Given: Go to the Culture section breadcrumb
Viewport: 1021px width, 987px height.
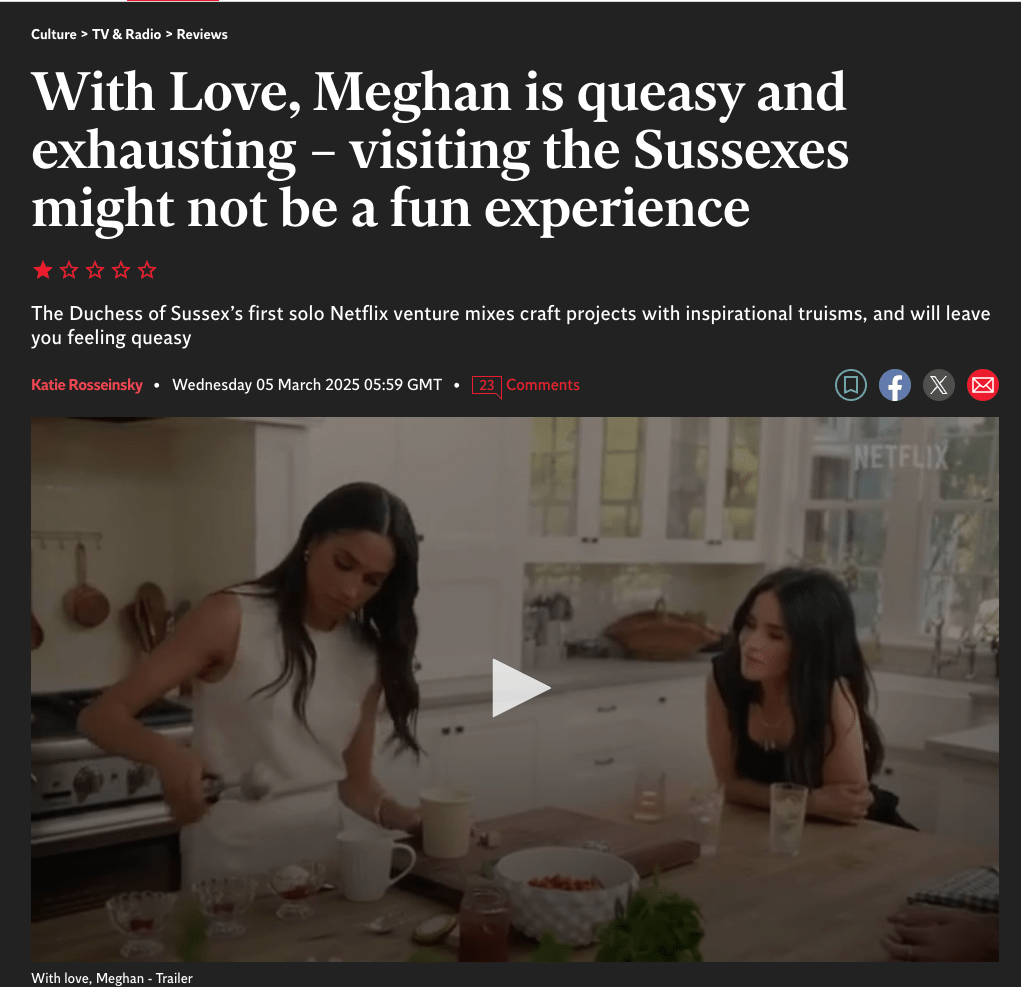Looking at the screenshot, I should pyautogui.click(x=53, y=35).
